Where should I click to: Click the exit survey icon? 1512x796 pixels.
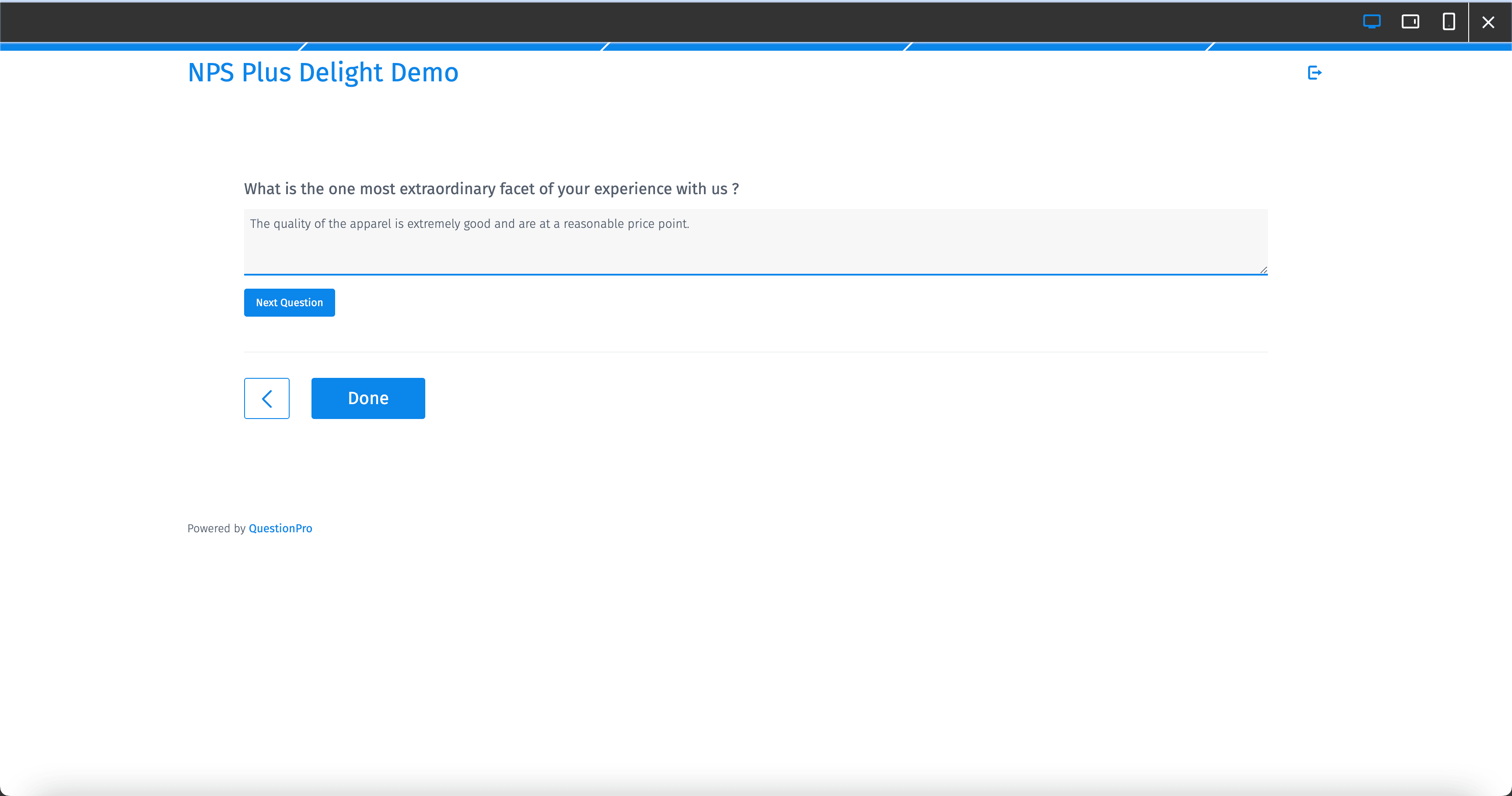pyautogui.click(x=1314, y=72)
